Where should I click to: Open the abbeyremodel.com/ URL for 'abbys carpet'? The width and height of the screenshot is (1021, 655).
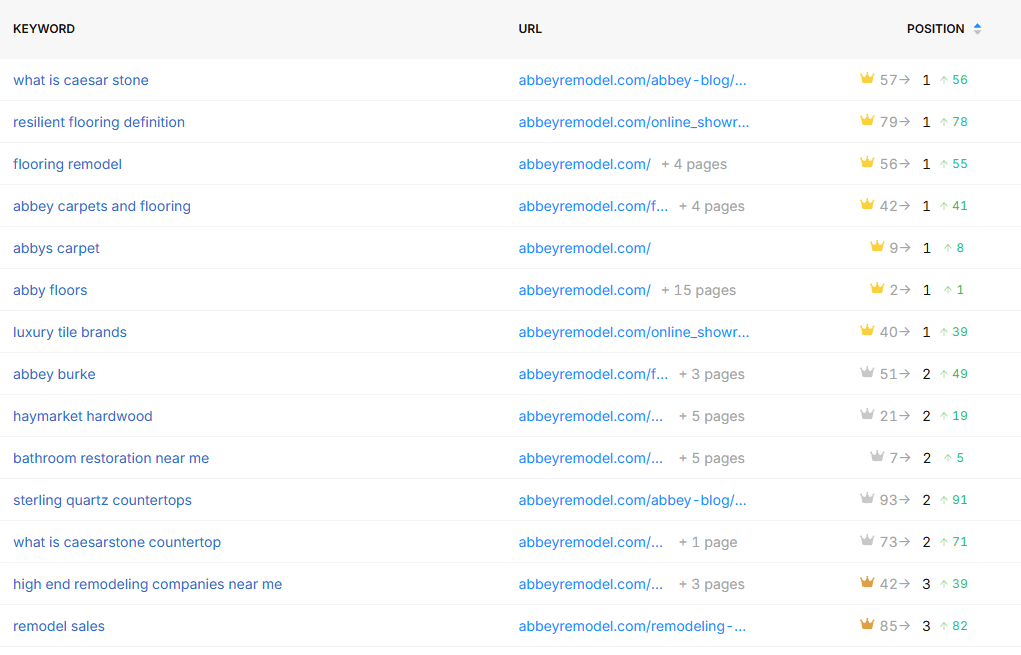584,248
